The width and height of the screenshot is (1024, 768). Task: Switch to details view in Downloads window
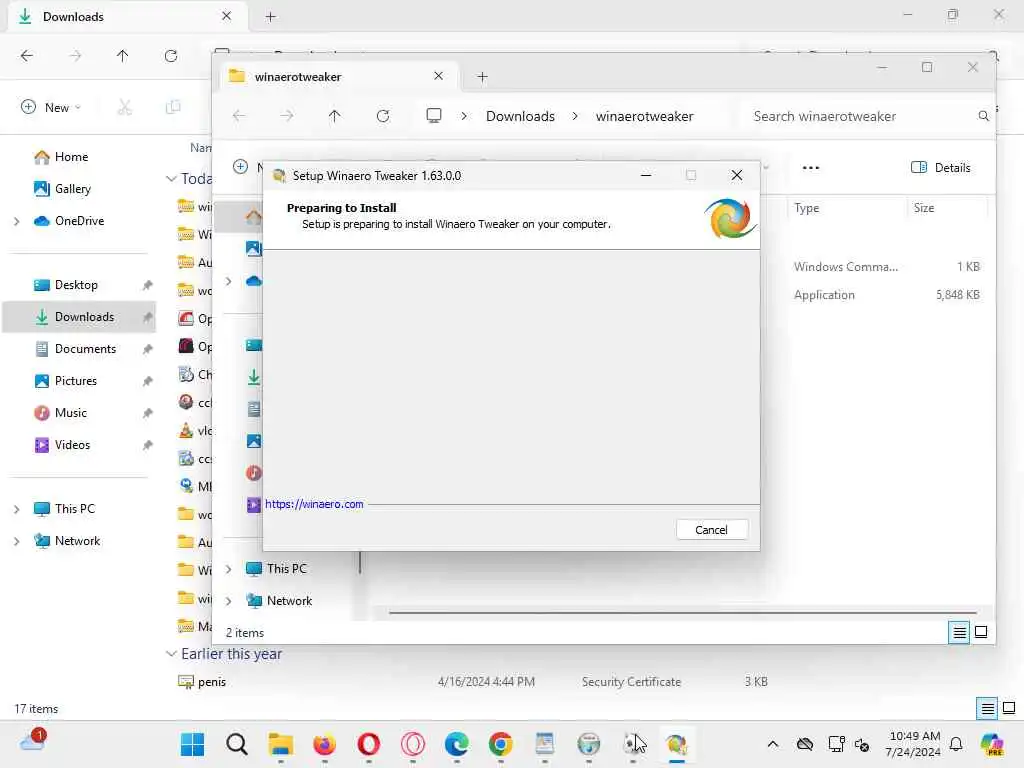coord(987,708)
